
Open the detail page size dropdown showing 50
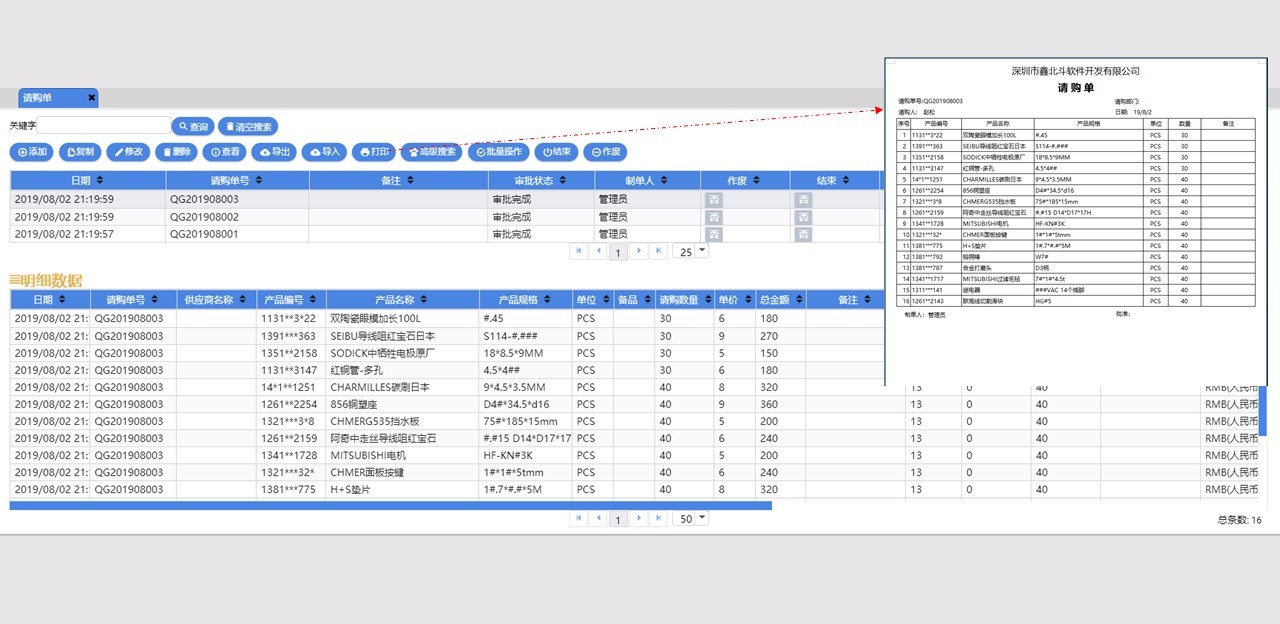coord(690,518)
